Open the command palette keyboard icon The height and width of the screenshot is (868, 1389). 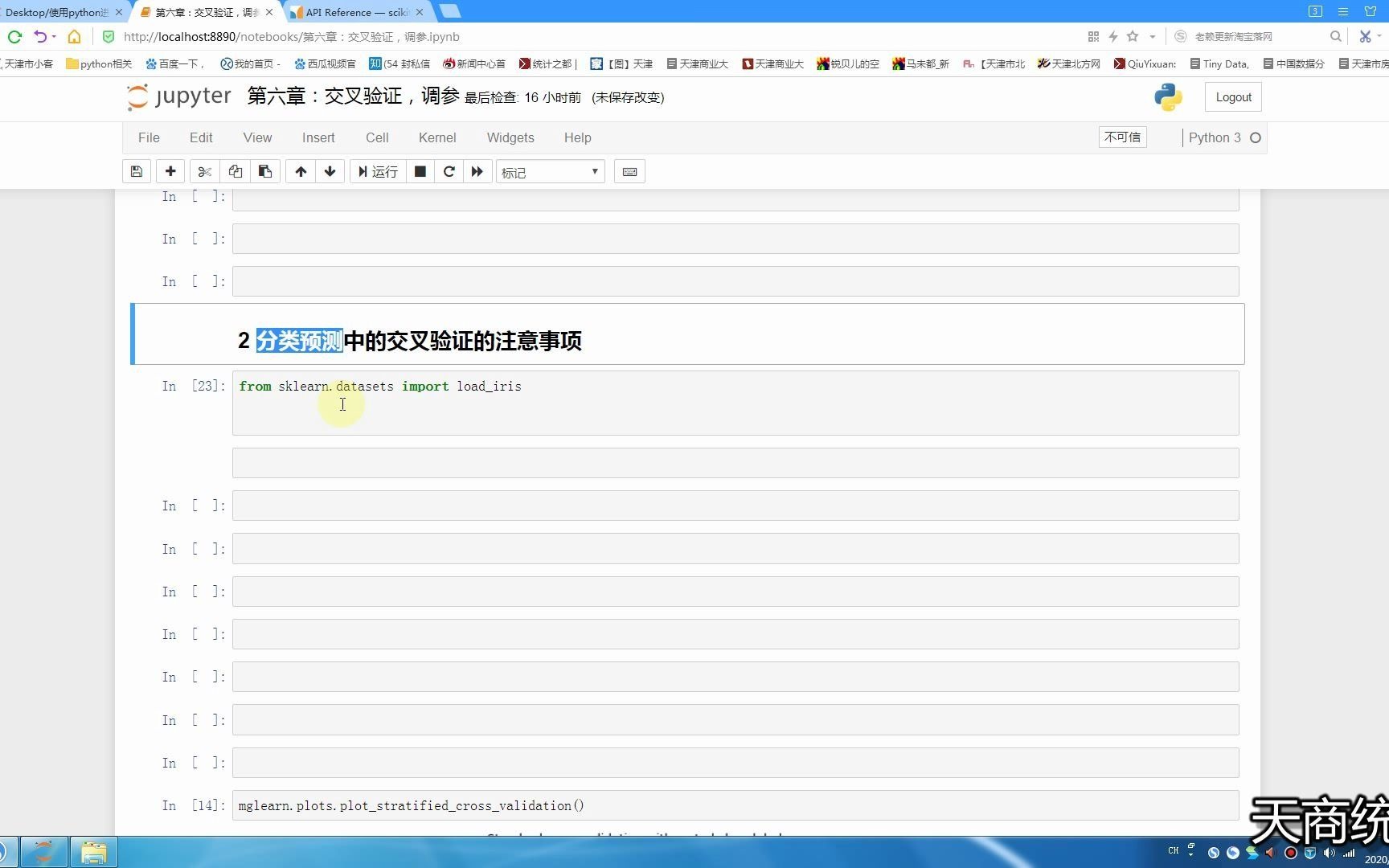(x=629, y=171)
